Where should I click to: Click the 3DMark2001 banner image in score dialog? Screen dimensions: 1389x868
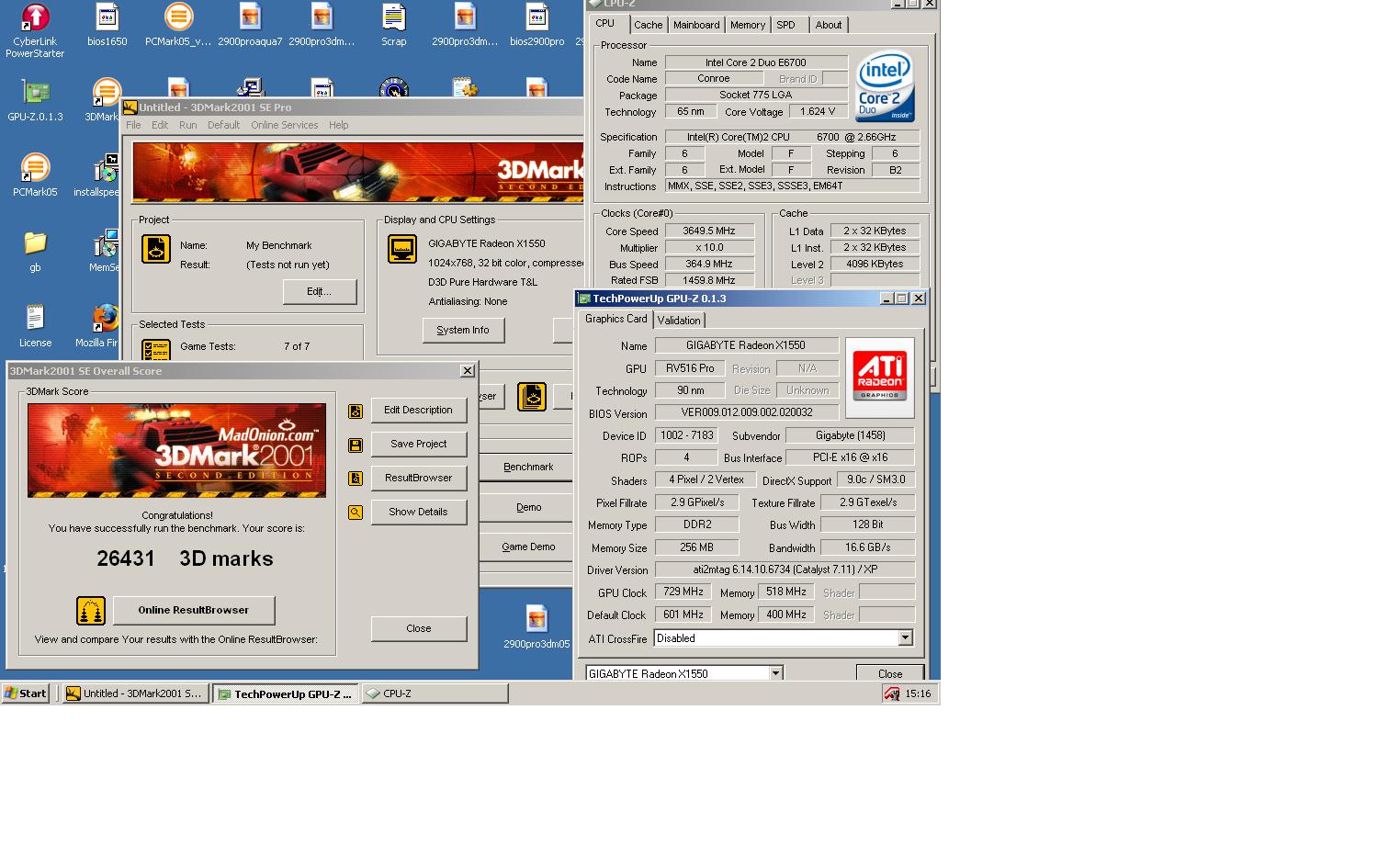click(x=176, y=451)
